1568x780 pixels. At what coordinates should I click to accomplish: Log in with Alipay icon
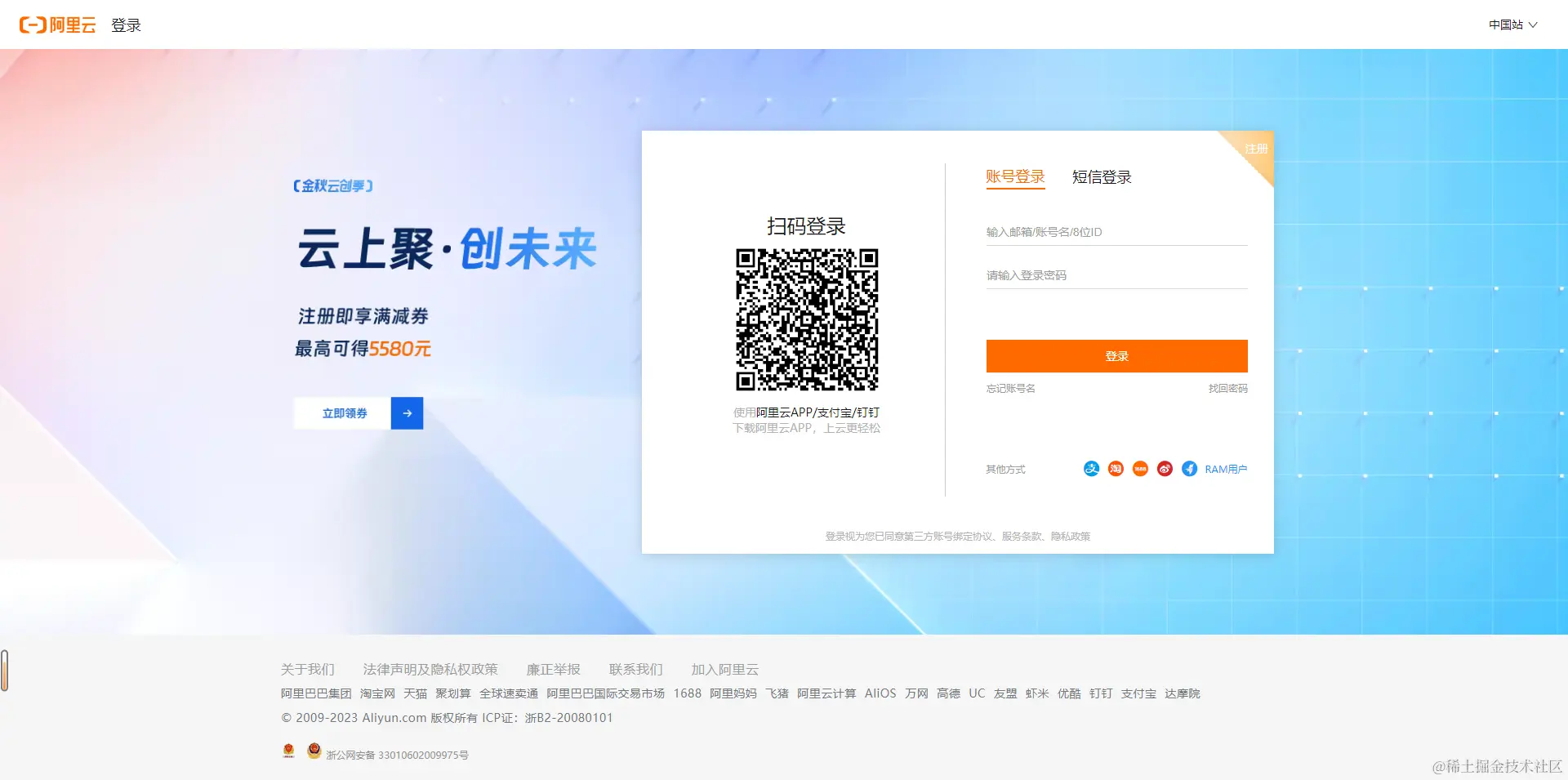[x=1091, y=469]
